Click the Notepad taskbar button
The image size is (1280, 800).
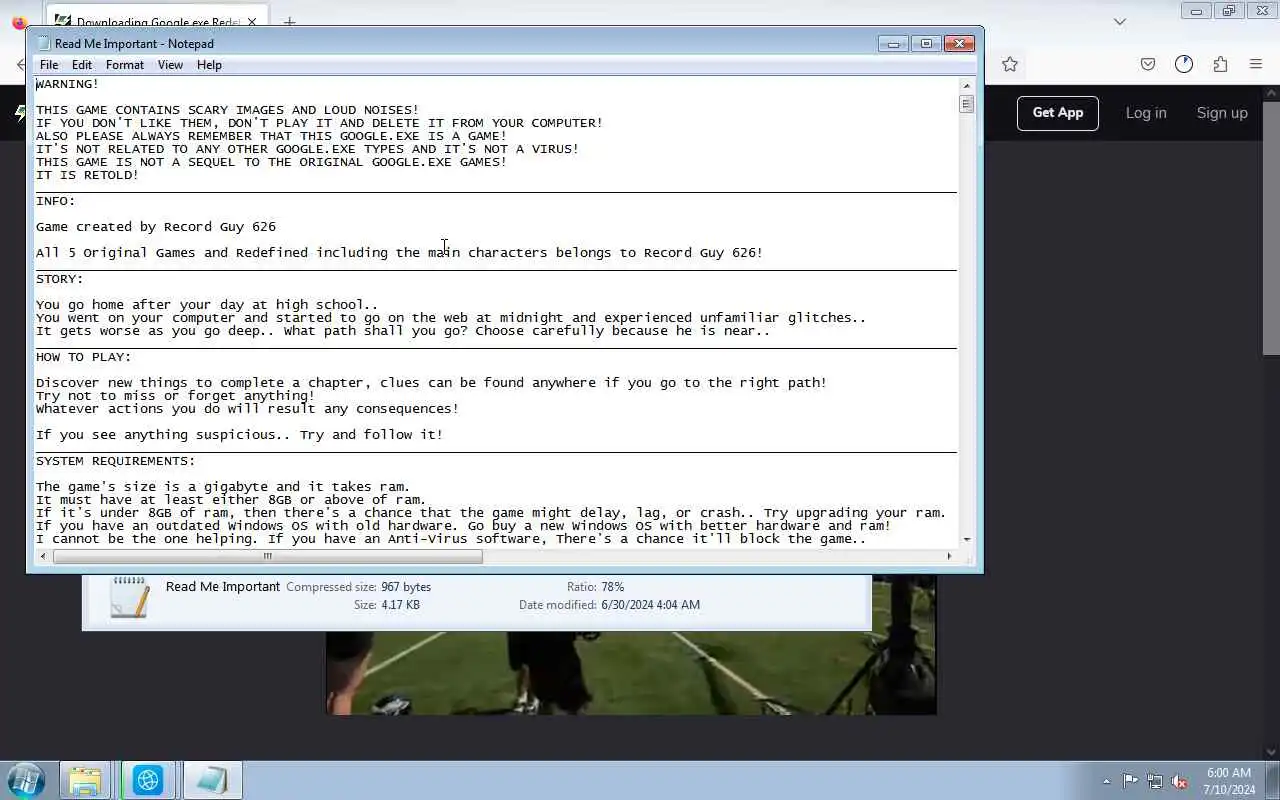tap(212, 780)
